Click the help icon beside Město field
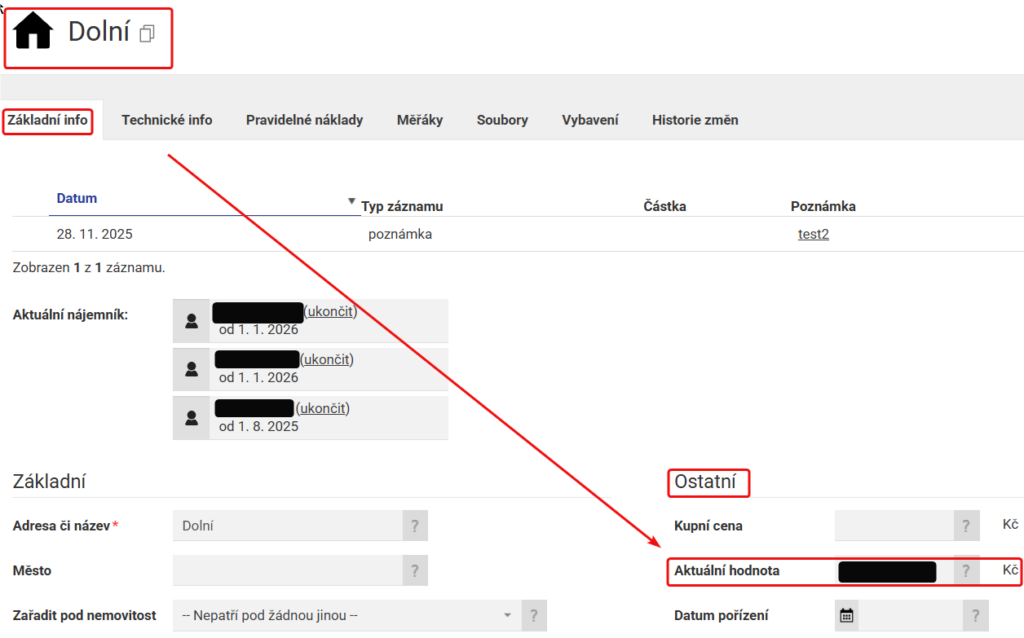 415,571
